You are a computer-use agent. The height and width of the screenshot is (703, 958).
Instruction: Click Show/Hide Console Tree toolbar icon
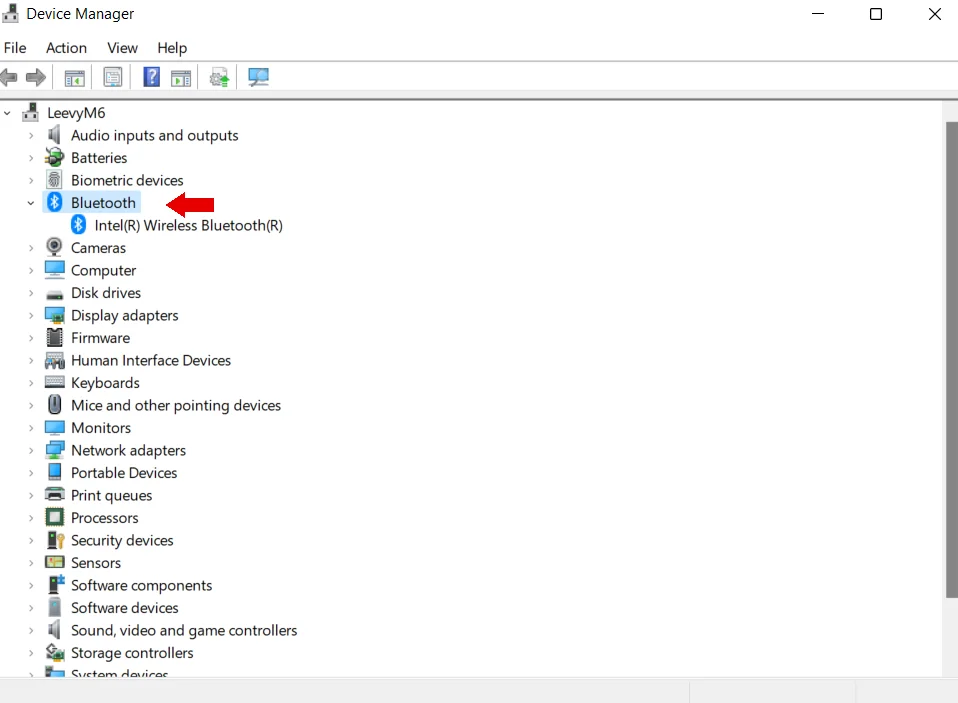point(75,78)
